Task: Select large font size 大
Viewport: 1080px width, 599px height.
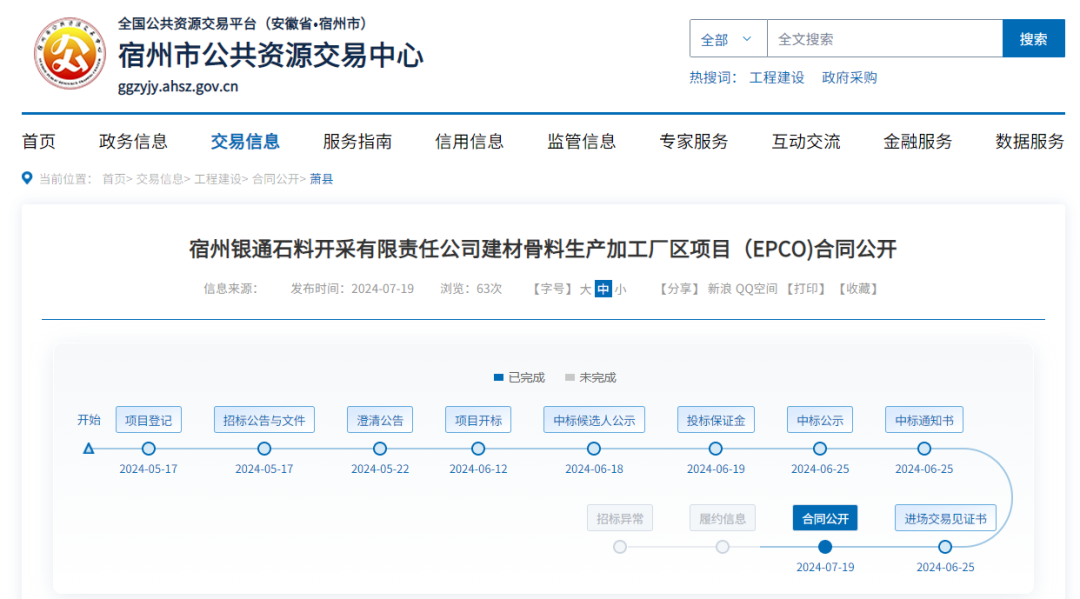Action: pos(585,289)
